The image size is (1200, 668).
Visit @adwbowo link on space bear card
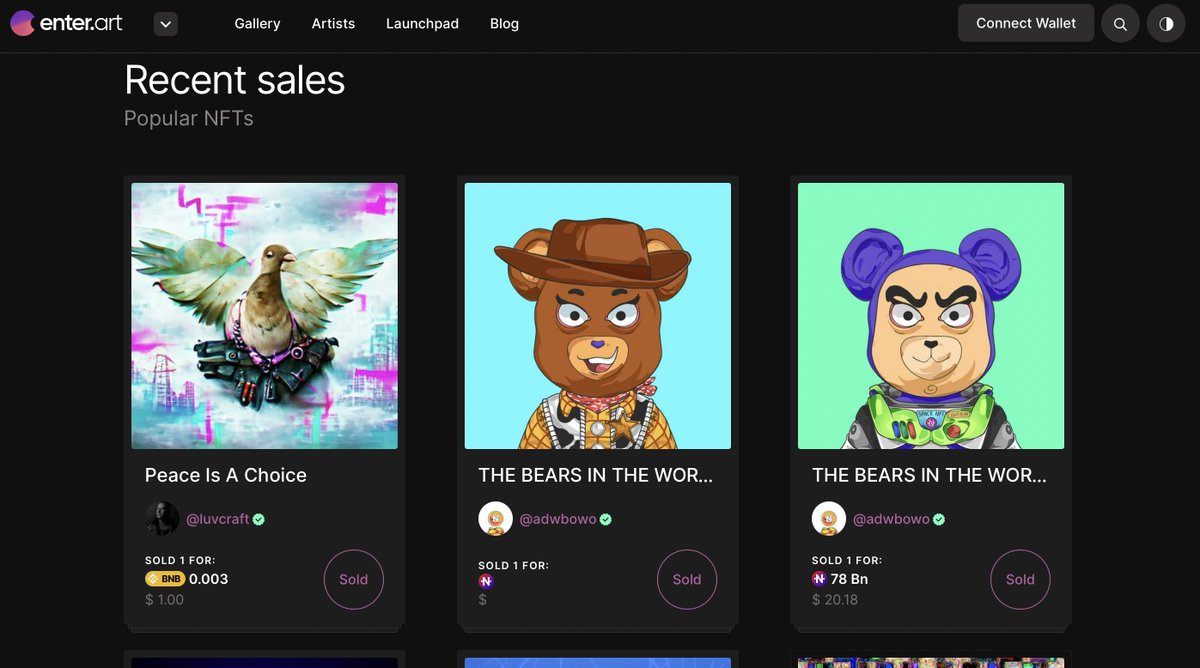click(891, 519)
